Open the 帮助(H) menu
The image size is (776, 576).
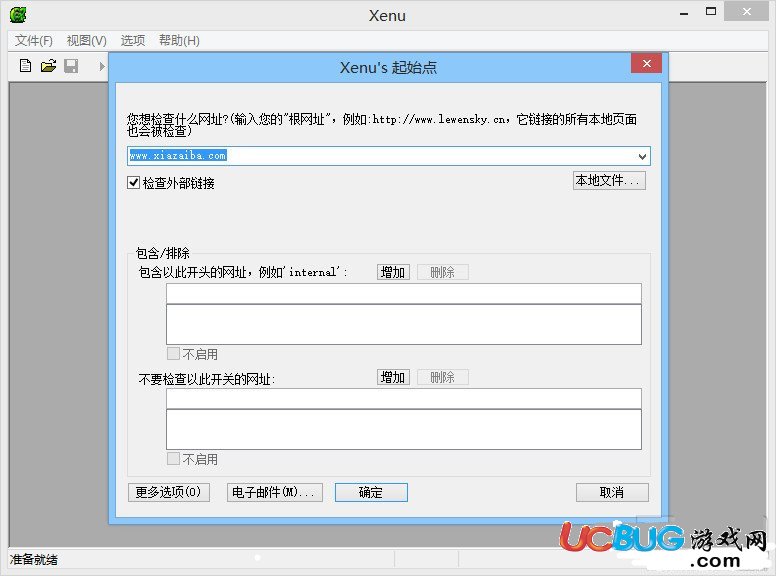point(179,41)
